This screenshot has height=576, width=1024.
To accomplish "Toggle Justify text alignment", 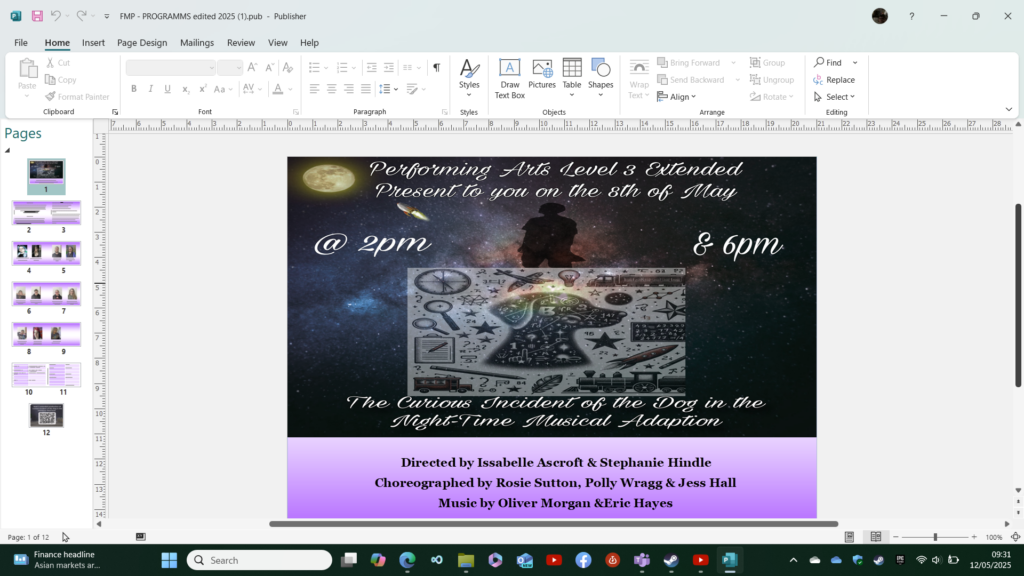I will click(365, 89).
